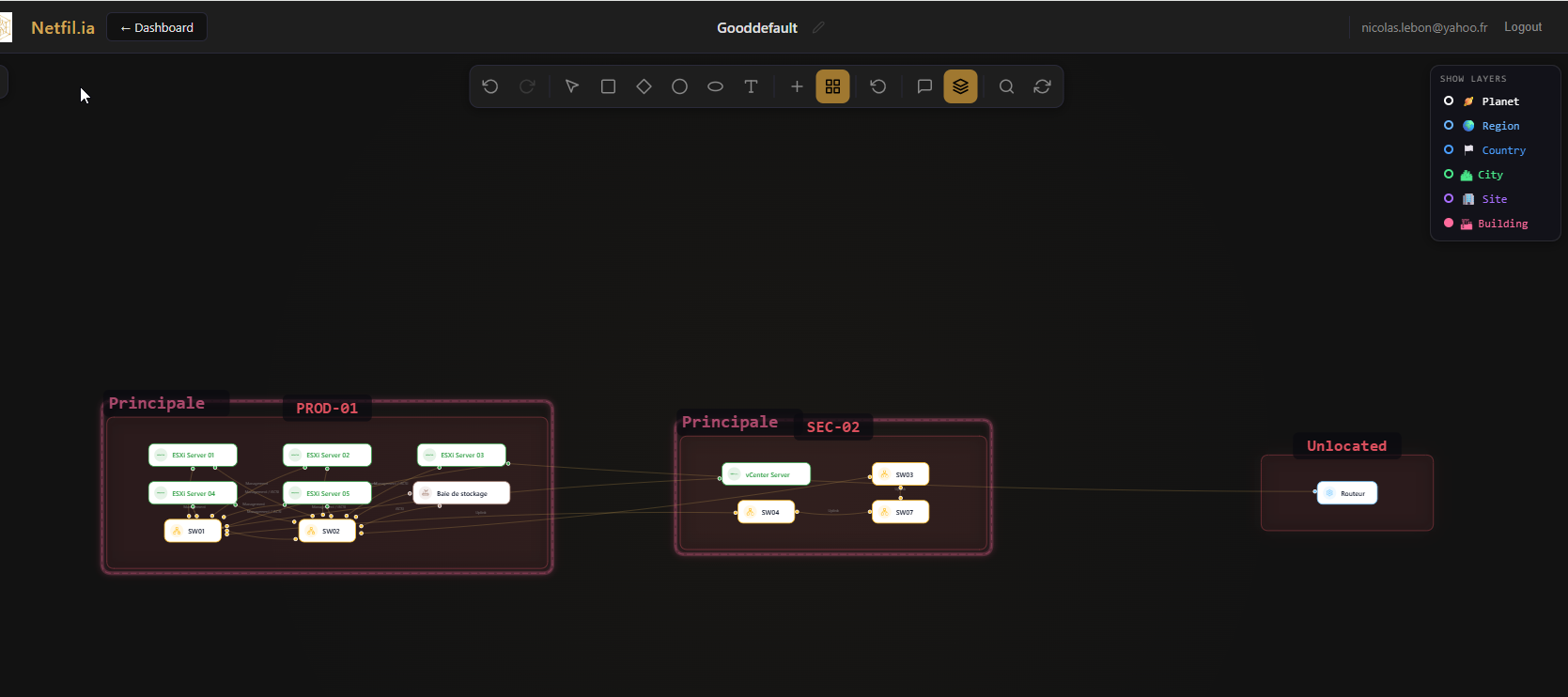Select the ESXi Server 03 node
1568x697 pixels.
pyautogui.click(x=461, y=455)
